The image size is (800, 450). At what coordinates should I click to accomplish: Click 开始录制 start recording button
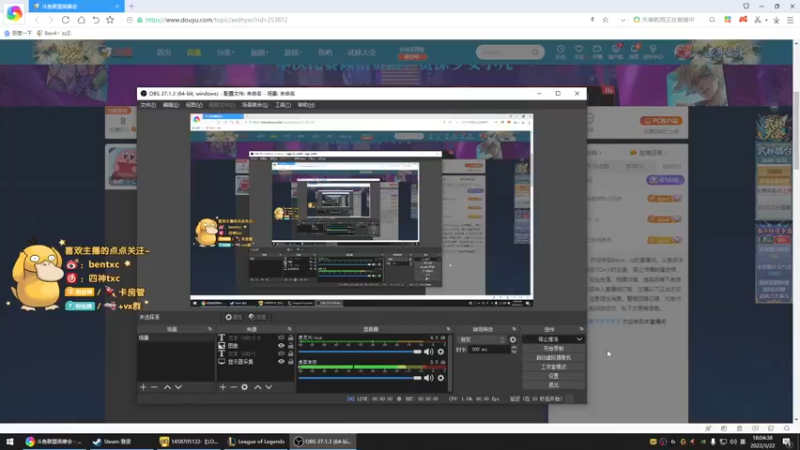(553, 348)
